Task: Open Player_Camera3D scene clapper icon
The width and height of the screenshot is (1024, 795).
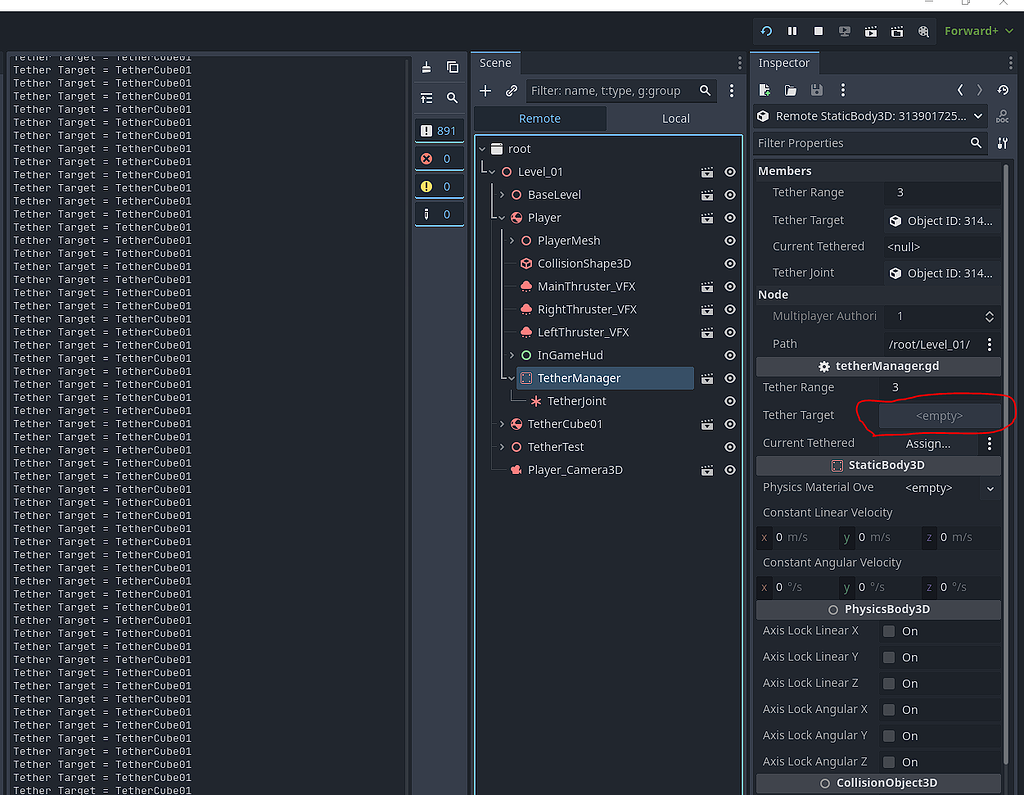Action: tap(707, 470)
